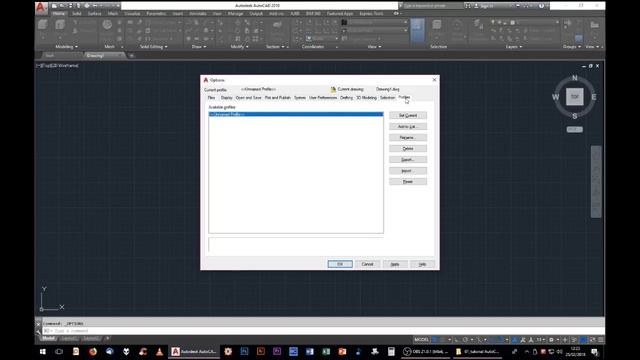This screenshot has height=360, width=640.
Task: Expand the Section panel
Action: (275, 47)
